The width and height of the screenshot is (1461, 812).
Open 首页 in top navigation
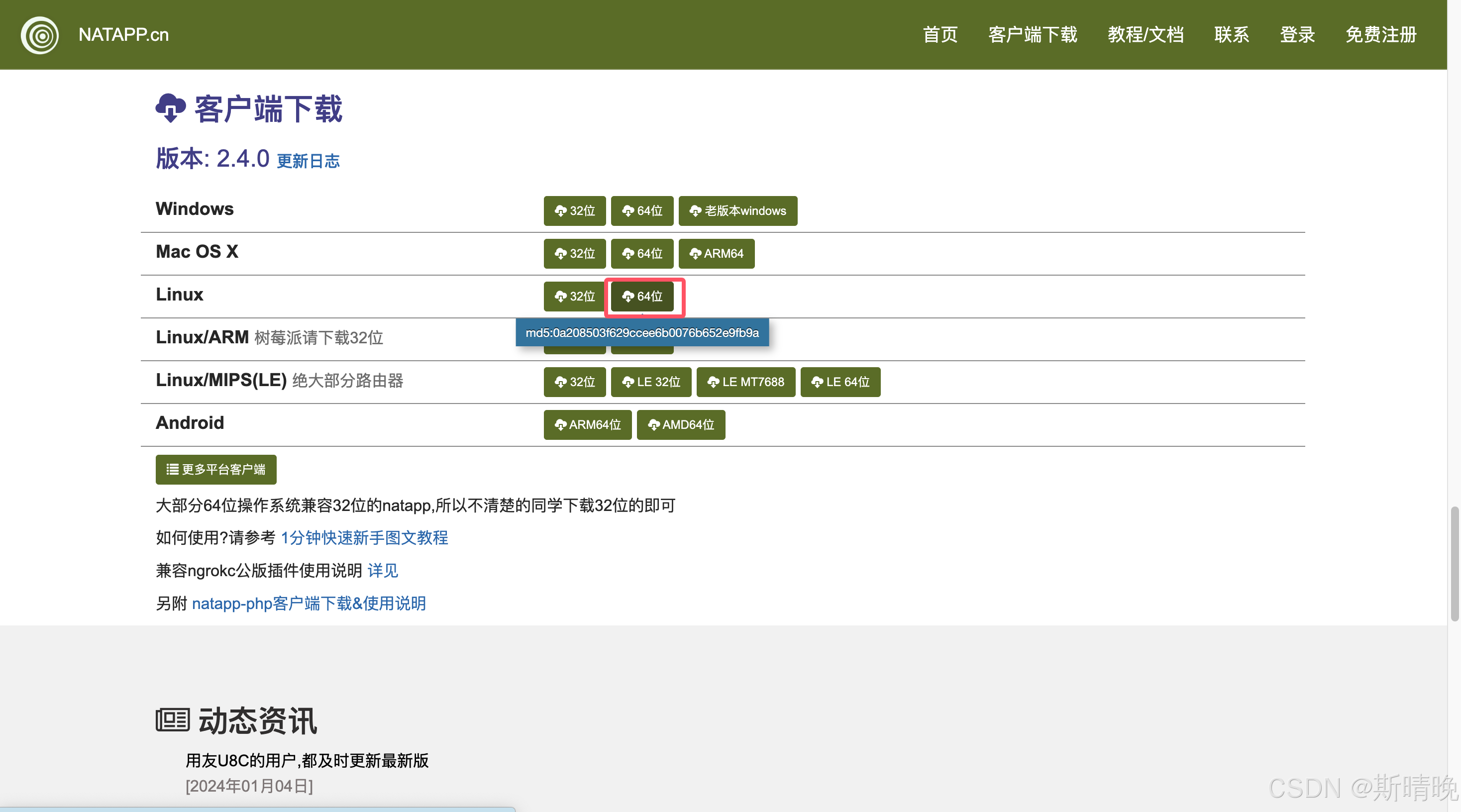click(x=940, y=35)
